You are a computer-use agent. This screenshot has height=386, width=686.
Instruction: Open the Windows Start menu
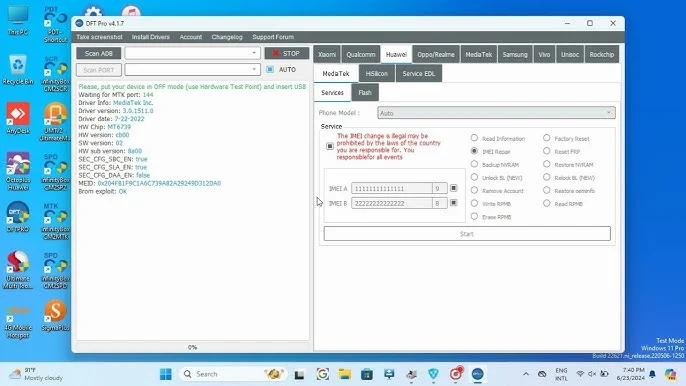[166, 374]
